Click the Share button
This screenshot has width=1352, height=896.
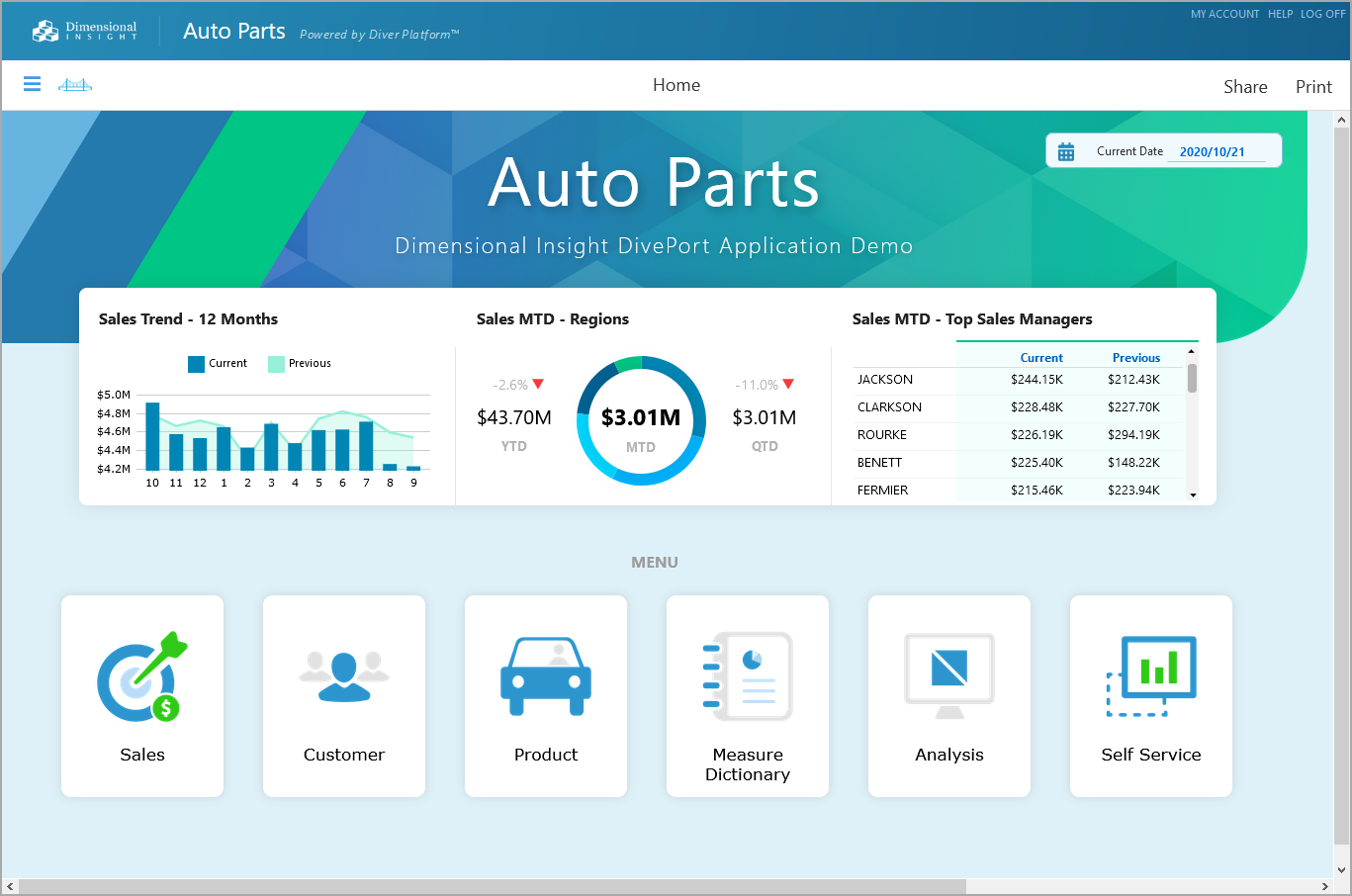pos(1245,87)
